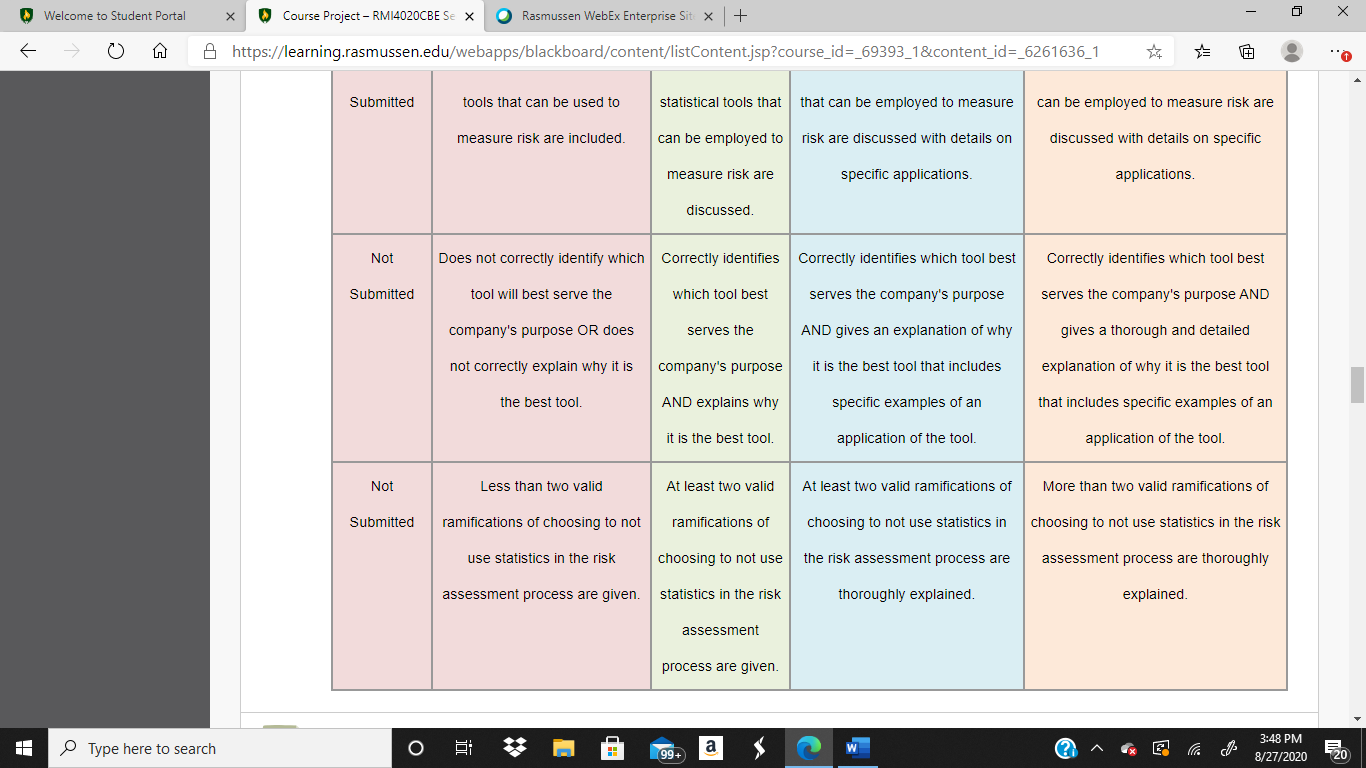The image size is (1366, 768).
Task: Click 'Less than two valid' cell text
Action: pyautogui.click(x=541, y=486)
